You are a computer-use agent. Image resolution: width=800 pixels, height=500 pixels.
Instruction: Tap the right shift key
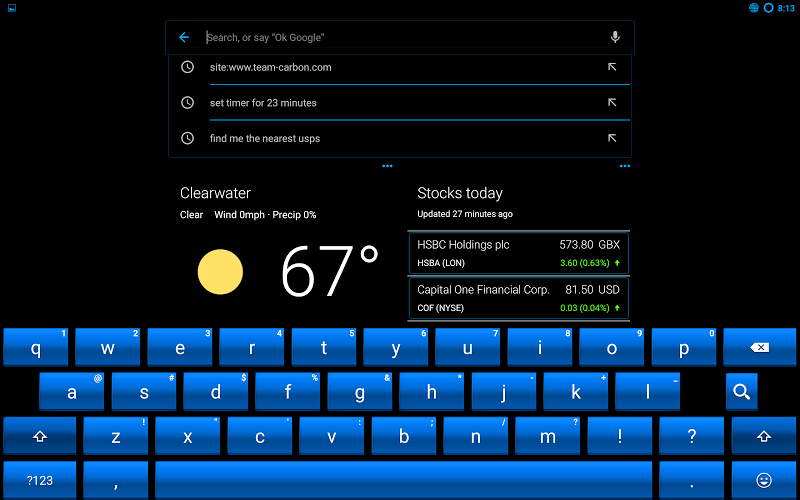pyautogui.click(x=764, y=436)
